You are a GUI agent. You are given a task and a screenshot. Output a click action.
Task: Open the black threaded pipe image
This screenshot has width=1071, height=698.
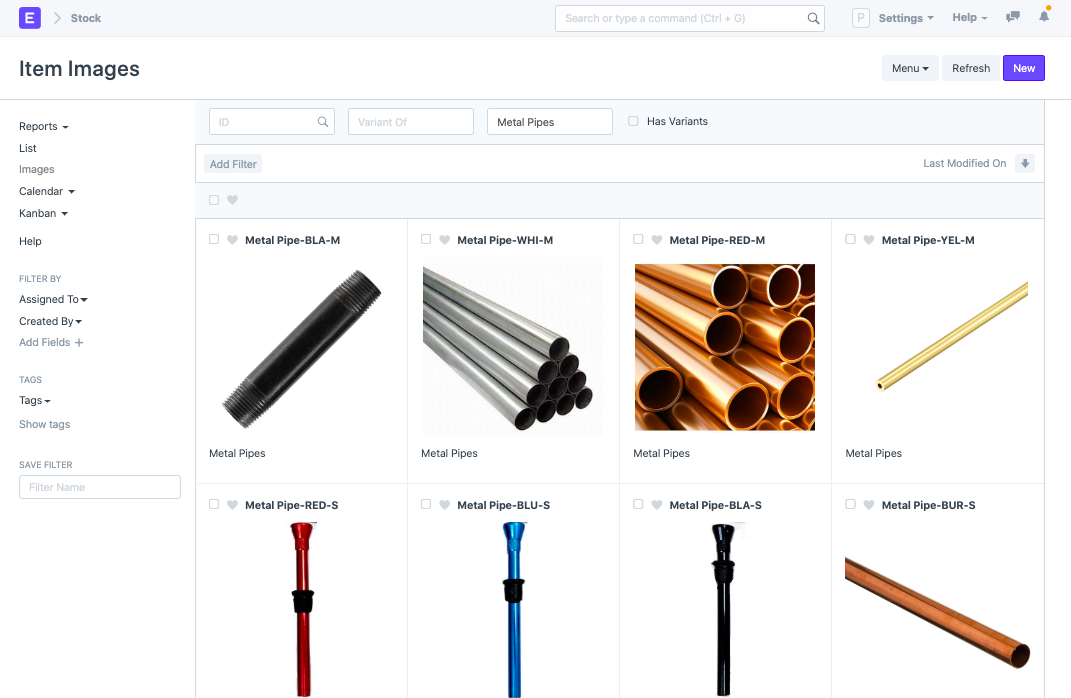pos(301,348)
